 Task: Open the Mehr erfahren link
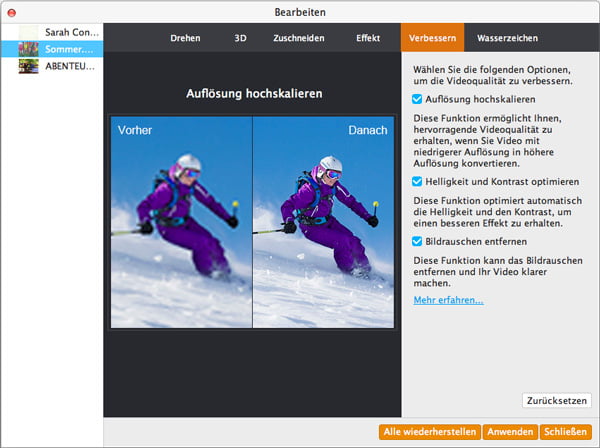point(448,300)
